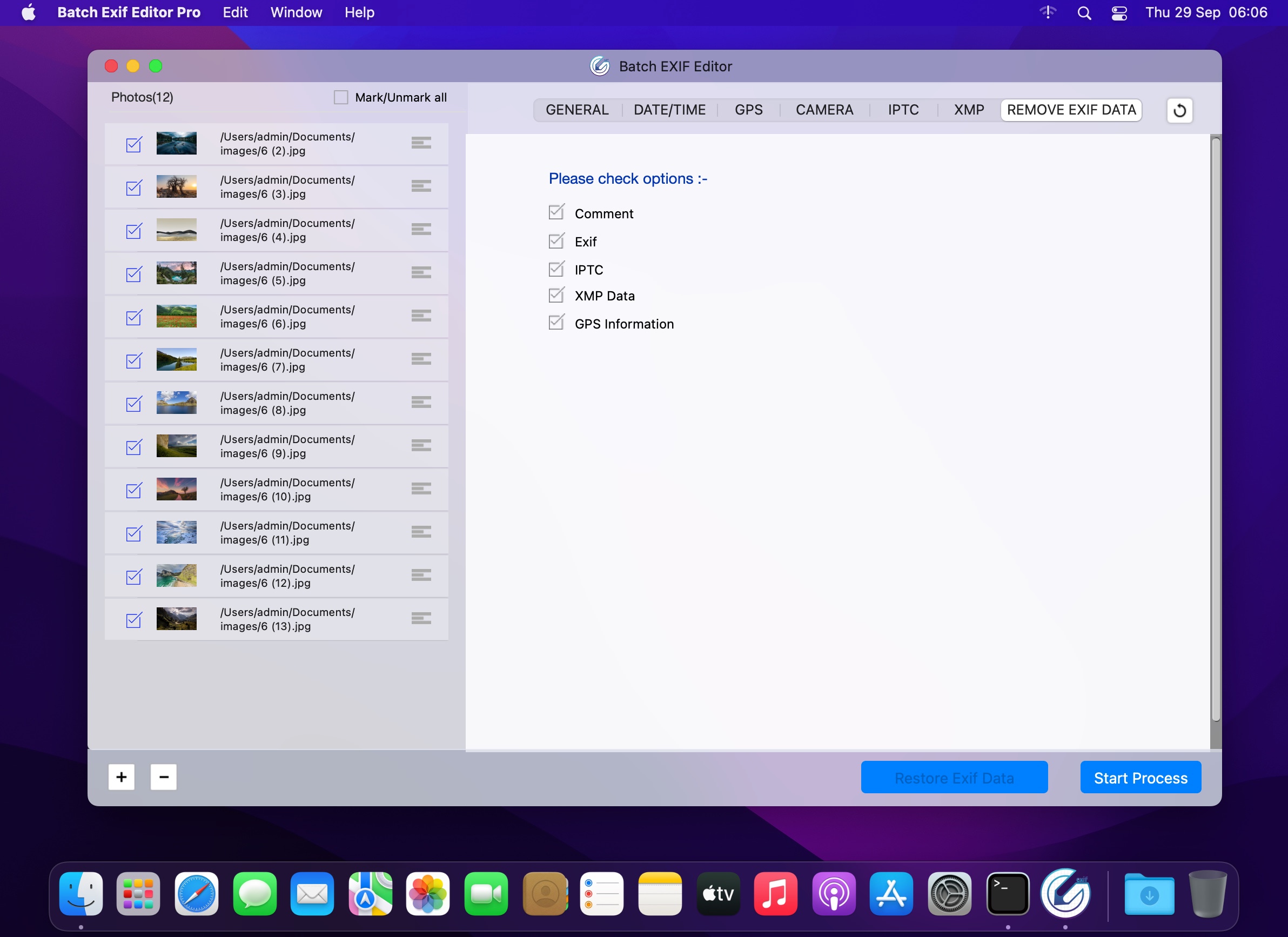Open details lines icon for images/6 (12).jpg
Image resolution: width=1288 pixels, height=937 pixels.
click(x=421, y=575)
